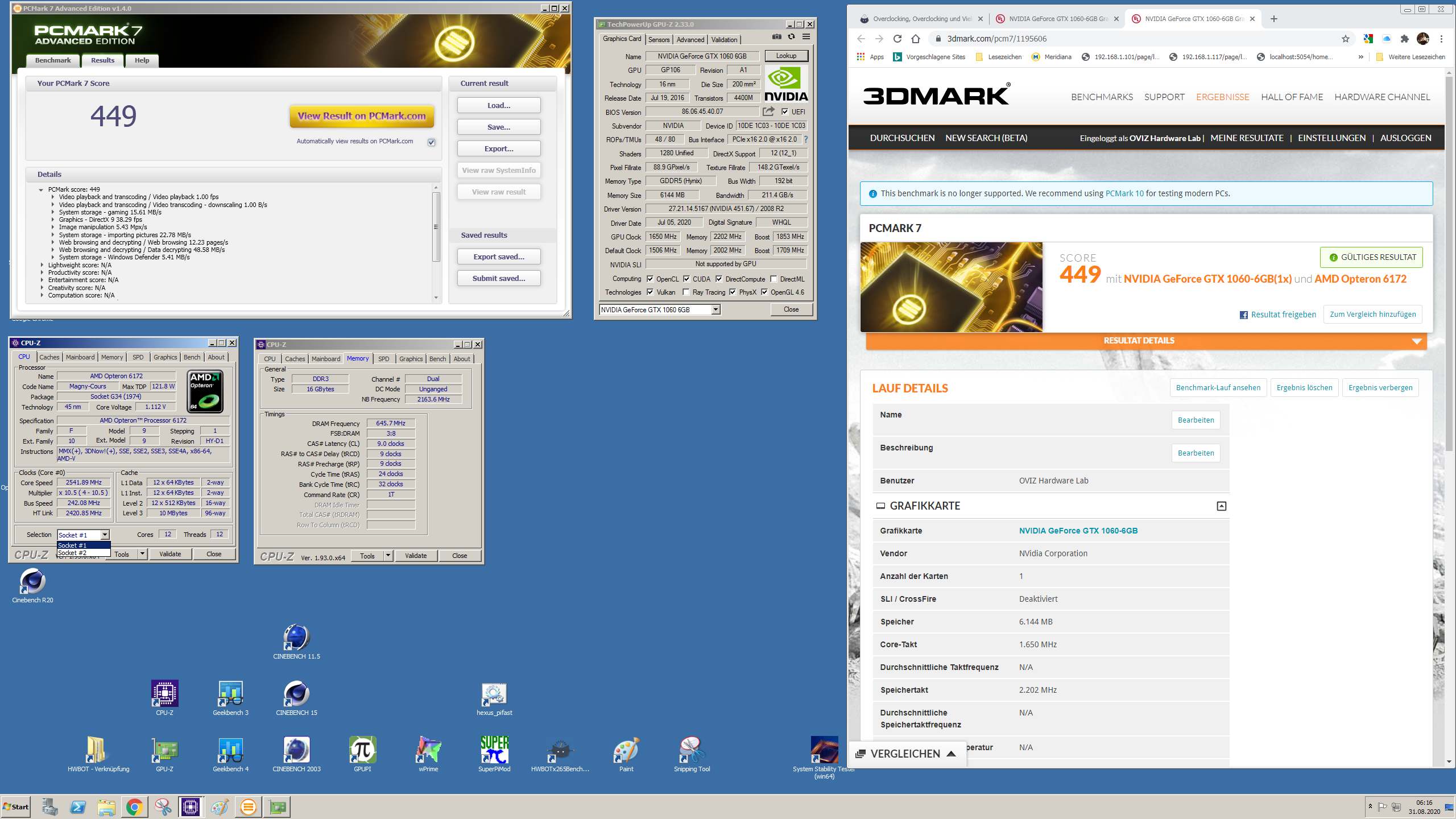1456x819 pixels.
Task: Open CPU-Z desktop shortcut icon
Action: 164,698
